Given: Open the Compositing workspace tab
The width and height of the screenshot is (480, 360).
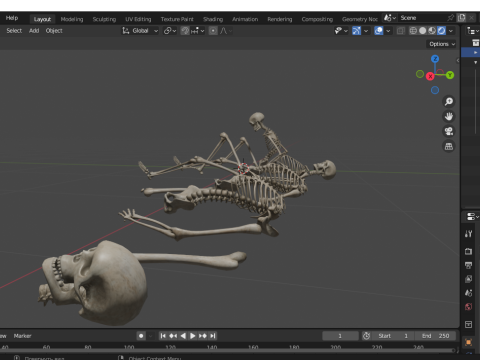Looking at the screenshot, I should (x=317, y=19).
